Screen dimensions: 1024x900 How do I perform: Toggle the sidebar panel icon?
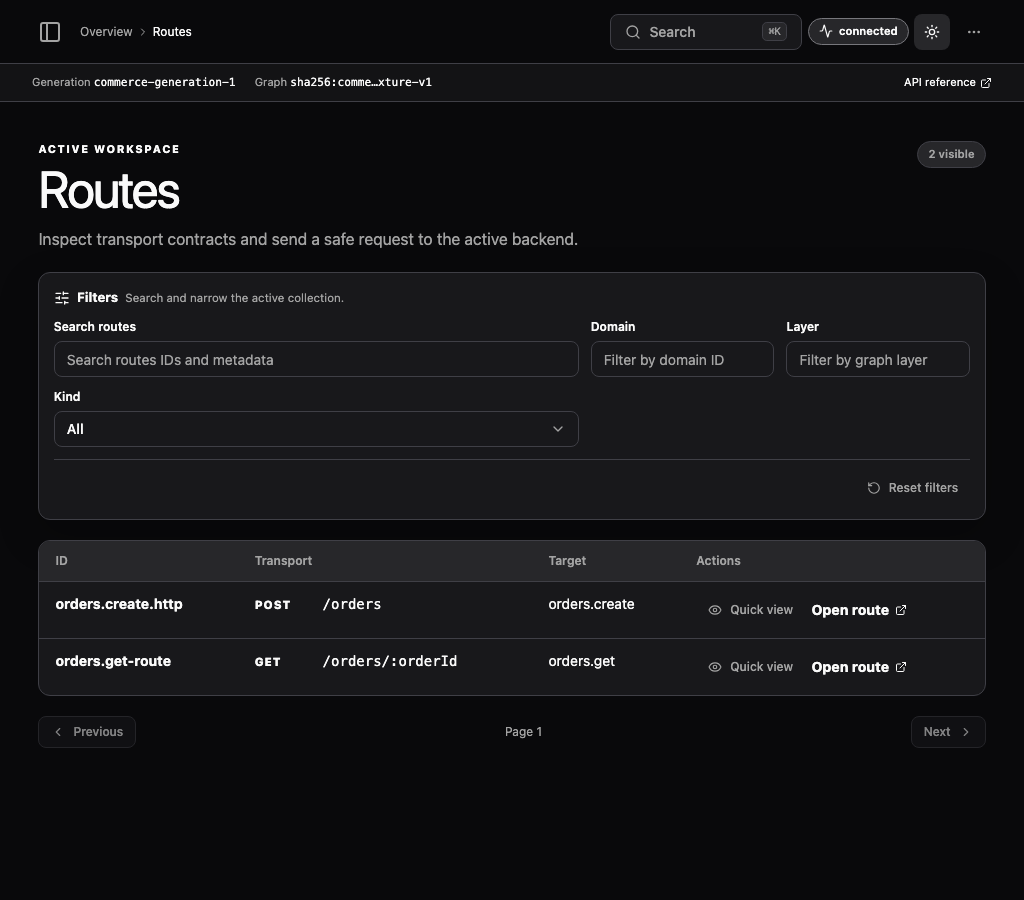pyautogui.click(x=50, y=32)
